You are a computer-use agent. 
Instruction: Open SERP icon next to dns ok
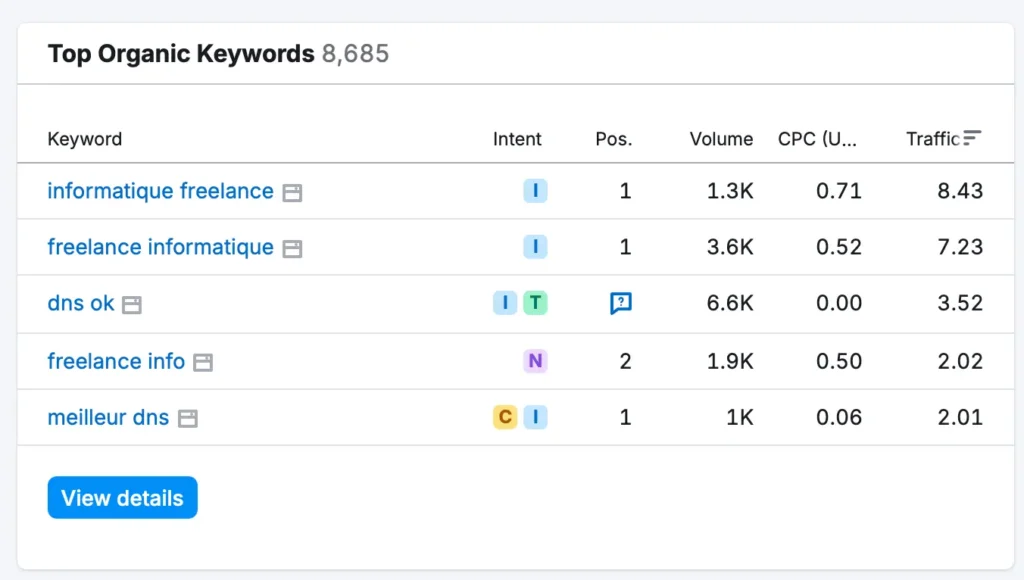pos(132,305)
